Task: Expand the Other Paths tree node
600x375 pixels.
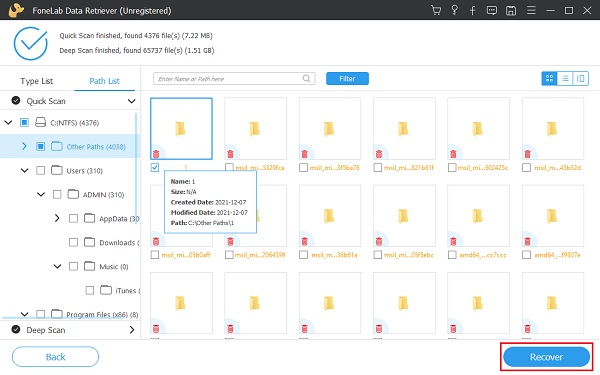Action: tap(24, 146)
